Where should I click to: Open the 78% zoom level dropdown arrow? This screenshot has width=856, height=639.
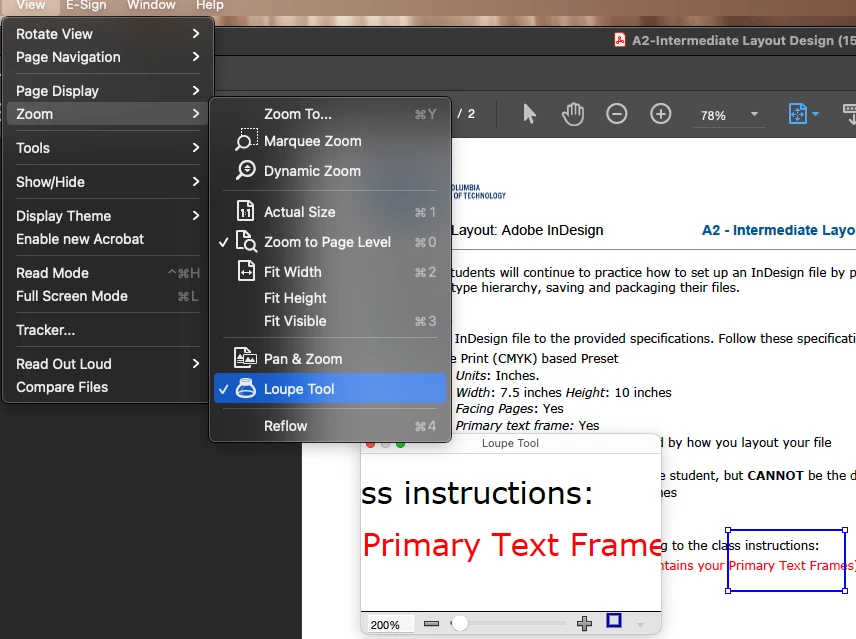click(754, 114)
